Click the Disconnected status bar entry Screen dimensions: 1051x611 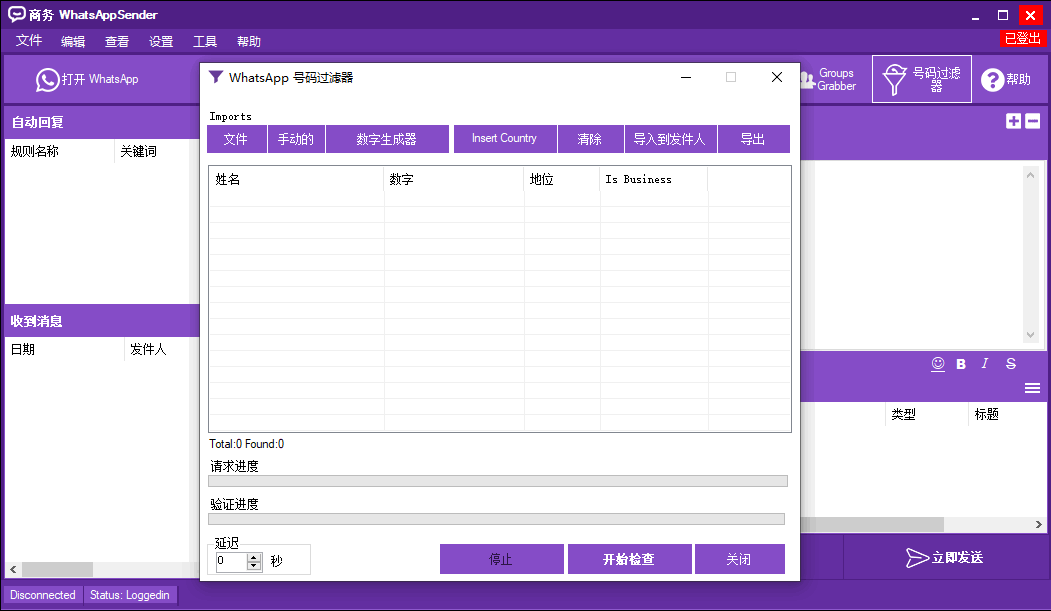pyautogui.click(x=43, y=595)
